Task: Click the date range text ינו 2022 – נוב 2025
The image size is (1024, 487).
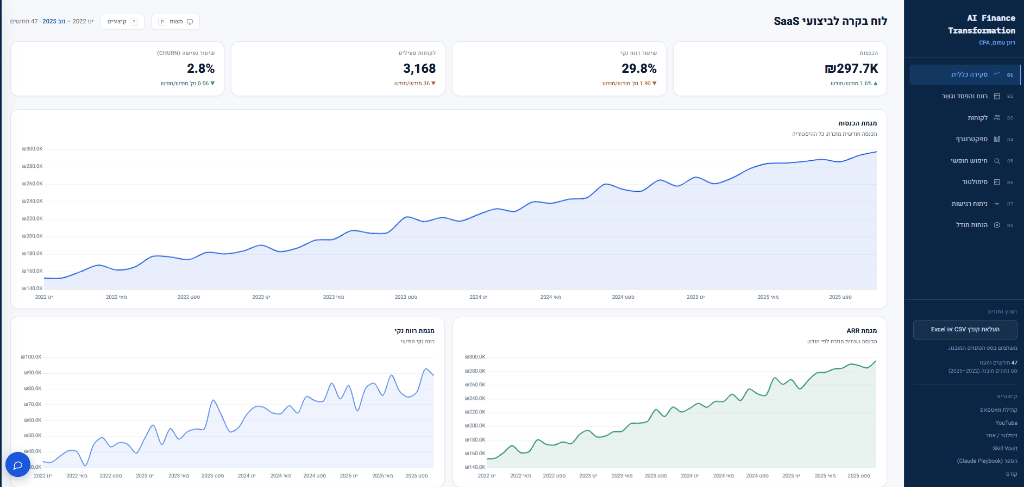Action: coord(68,22)
